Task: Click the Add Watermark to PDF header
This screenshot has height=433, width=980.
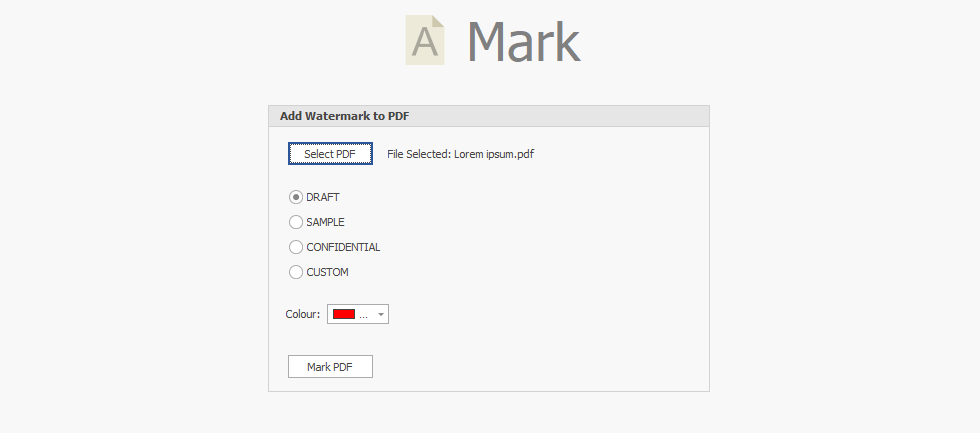Action: pyautogui.click(x=344, y=116)
